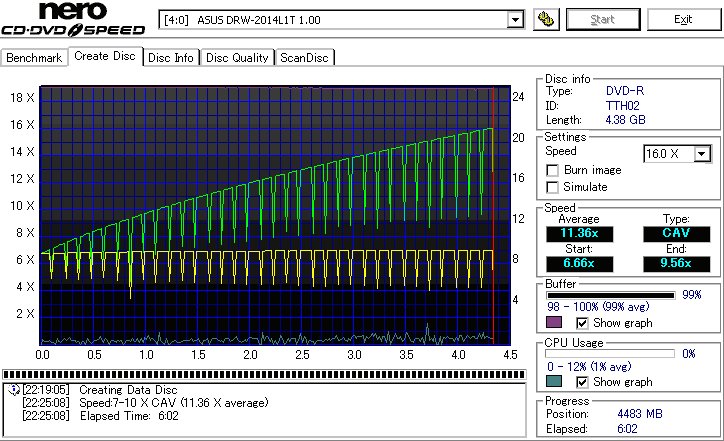Uncheck Show graph under Buffer
This screenshot has height=441, width=724.
coord(583,323)
